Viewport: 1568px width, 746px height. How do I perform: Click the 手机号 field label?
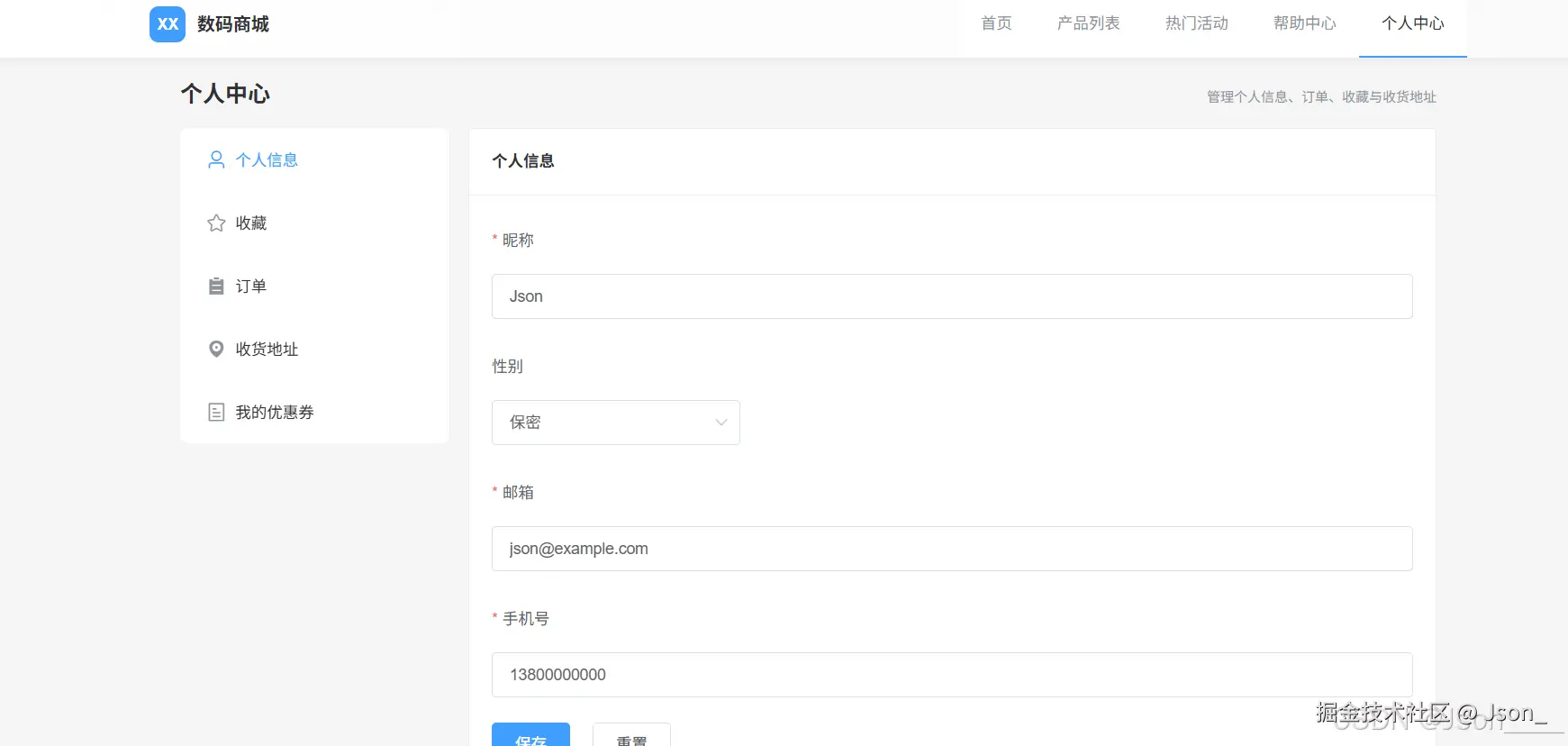[x=526, y=618]
